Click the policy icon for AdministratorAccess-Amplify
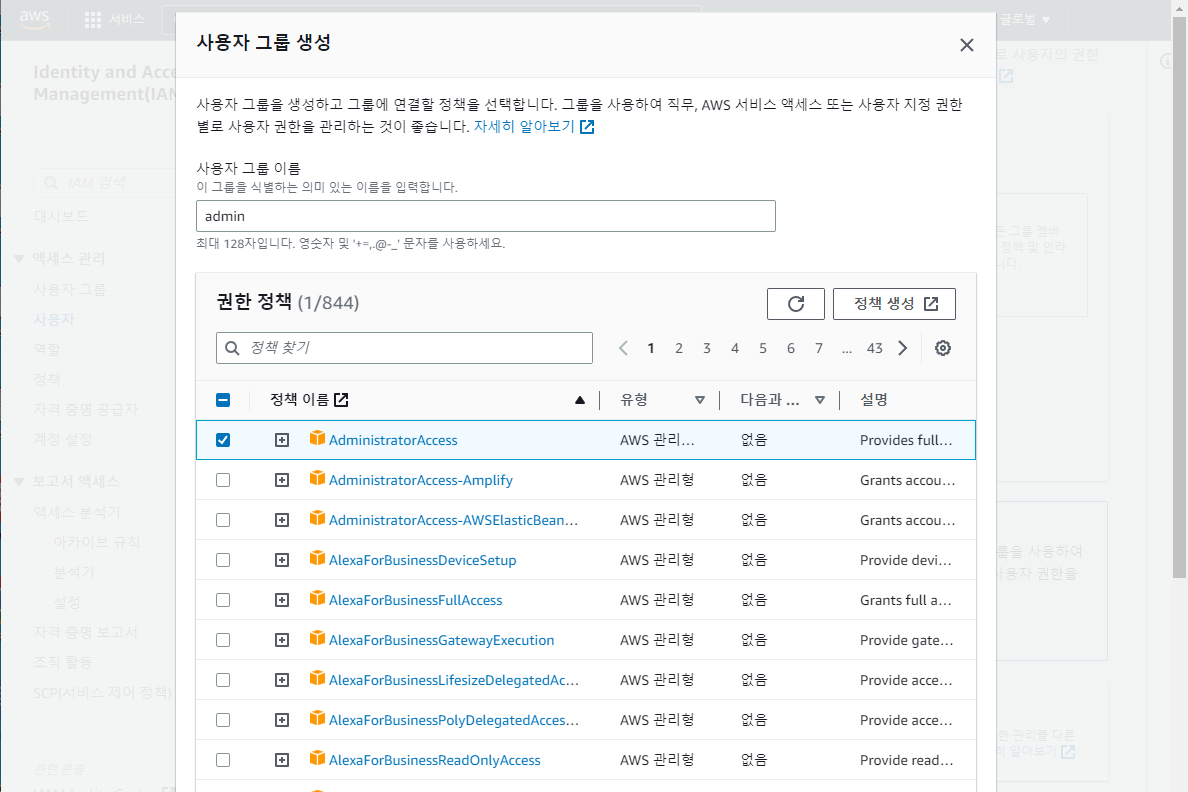This screenshot has height=792, width=1188. click(x=317, y=478)
